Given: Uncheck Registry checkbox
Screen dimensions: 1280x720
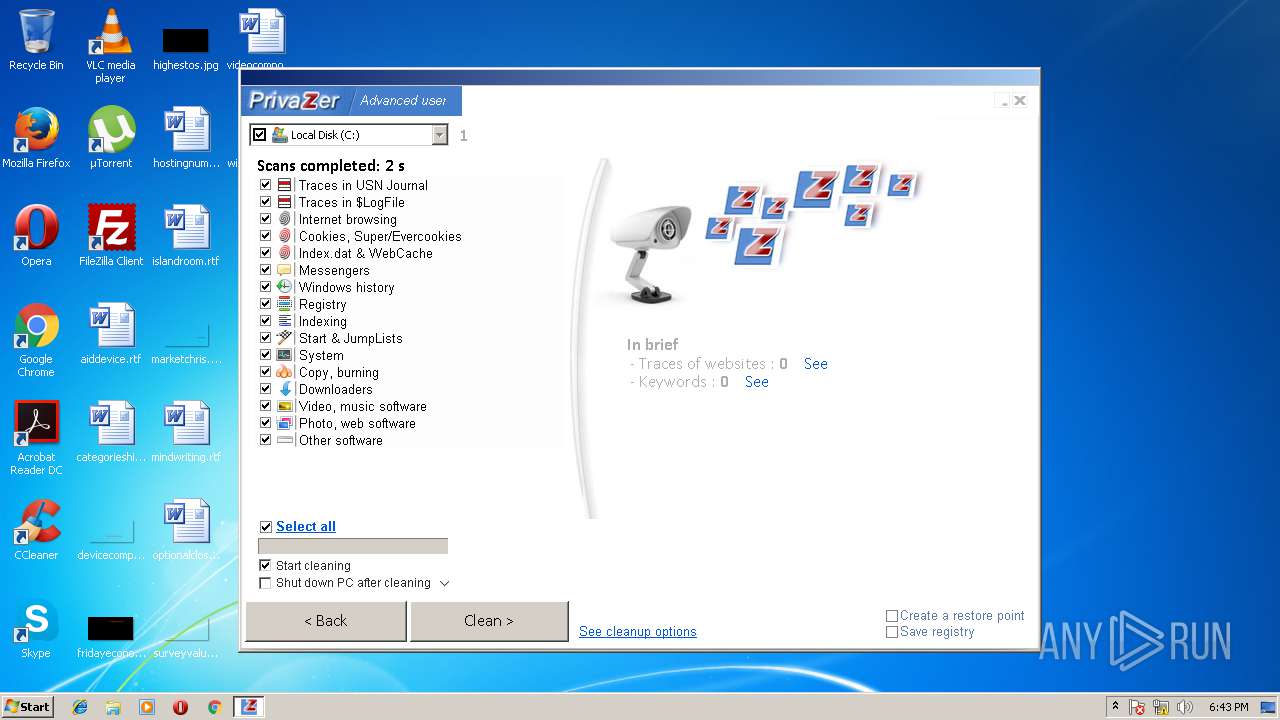Looking at the screenshot, I should point(265,304).
